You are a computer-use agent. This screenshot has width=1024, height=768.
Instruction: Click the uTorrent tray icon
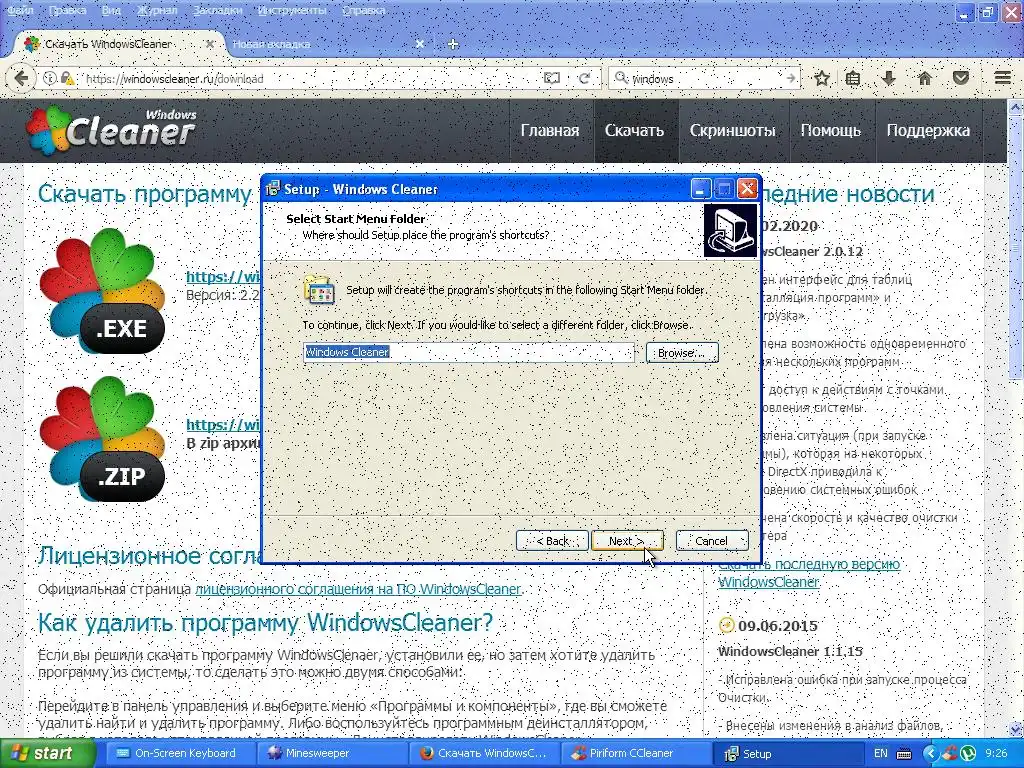click(x=968, y=754)
